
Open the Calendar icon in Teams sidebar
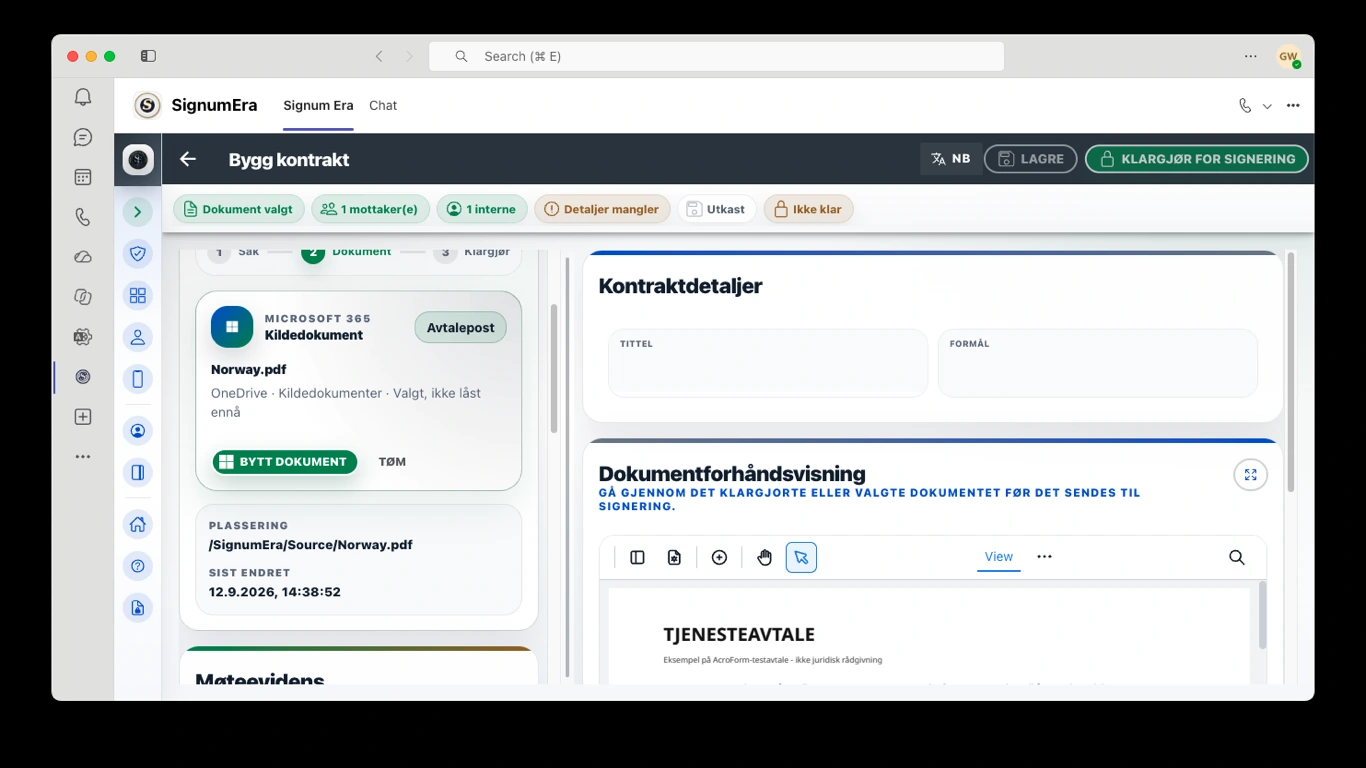point(83,177)
